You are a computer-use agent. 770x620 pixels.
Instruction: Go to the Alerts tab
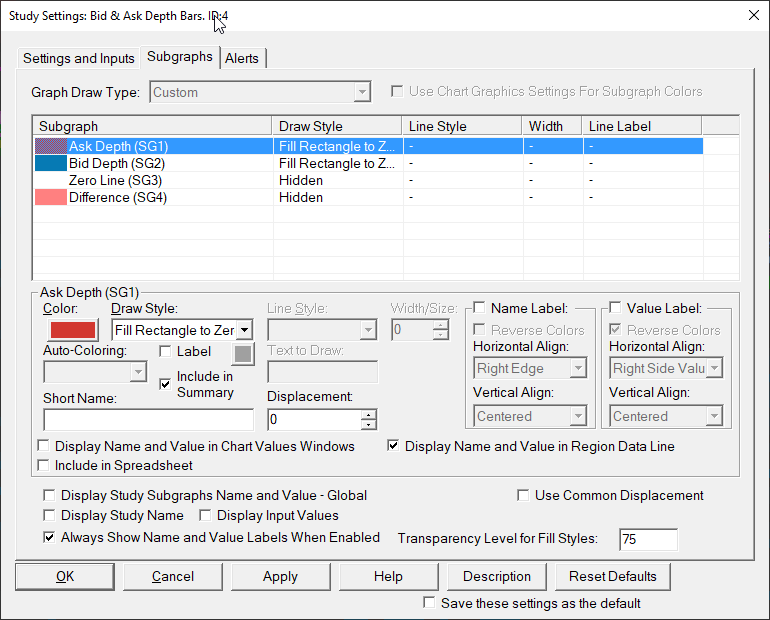click(x=242, y=58)
